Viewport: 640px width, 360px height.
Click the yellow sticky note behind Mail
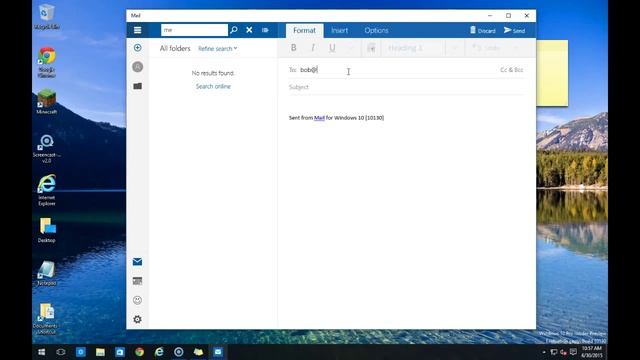(552, 73)
